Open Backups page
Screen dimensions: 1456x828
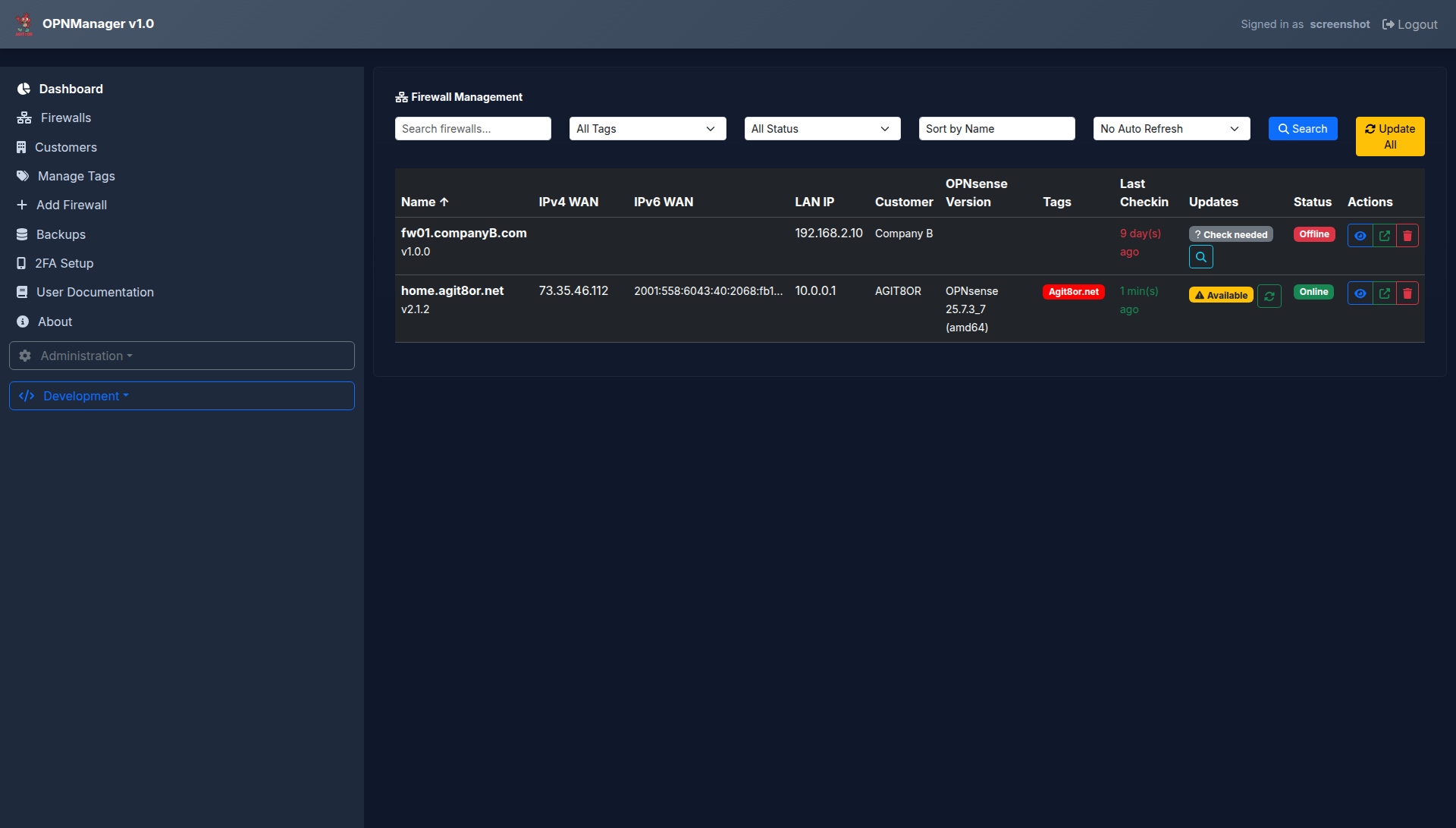[x=51, y=234]
